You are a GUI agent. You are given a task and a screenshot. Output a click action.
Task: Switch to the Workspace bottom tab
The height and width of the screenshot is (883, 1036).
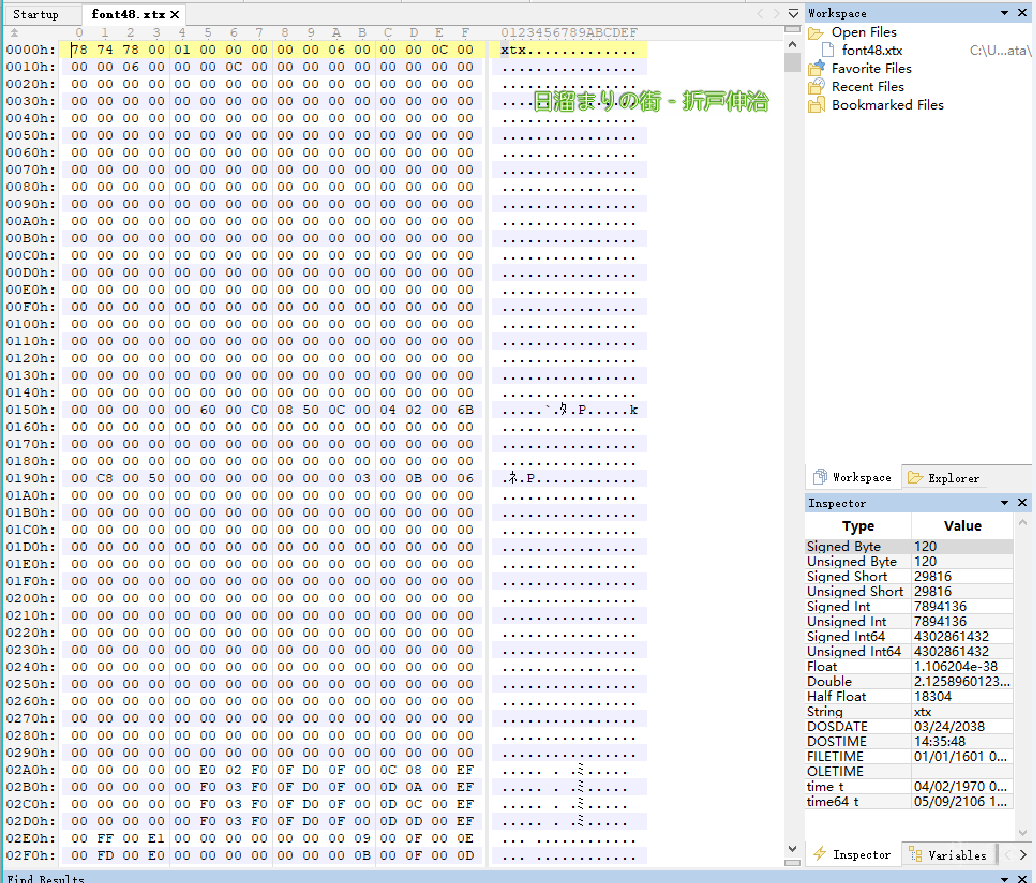(x=853, y=477)
